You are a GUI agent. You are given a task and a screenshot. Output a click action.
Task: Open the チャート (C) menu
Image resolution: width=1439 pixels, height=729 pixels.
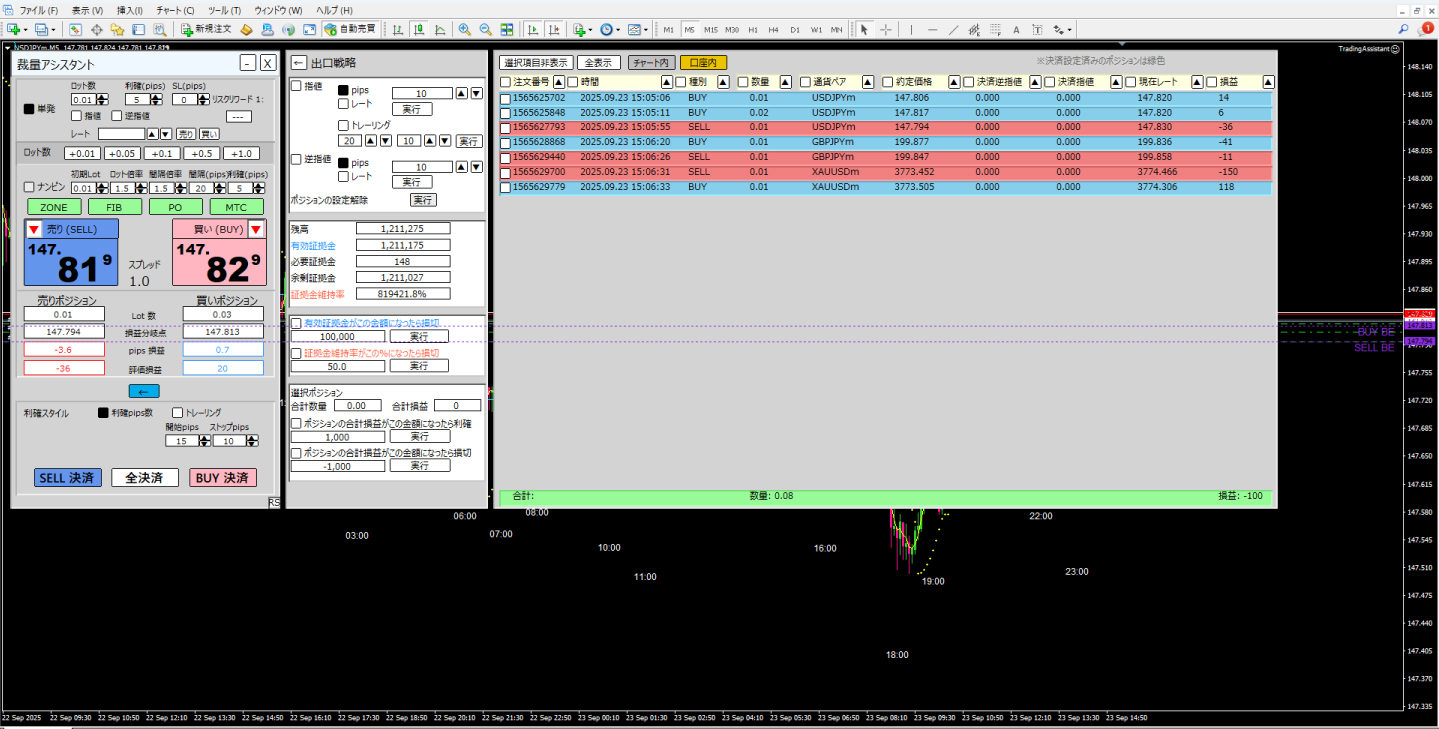tap(175, 9)
